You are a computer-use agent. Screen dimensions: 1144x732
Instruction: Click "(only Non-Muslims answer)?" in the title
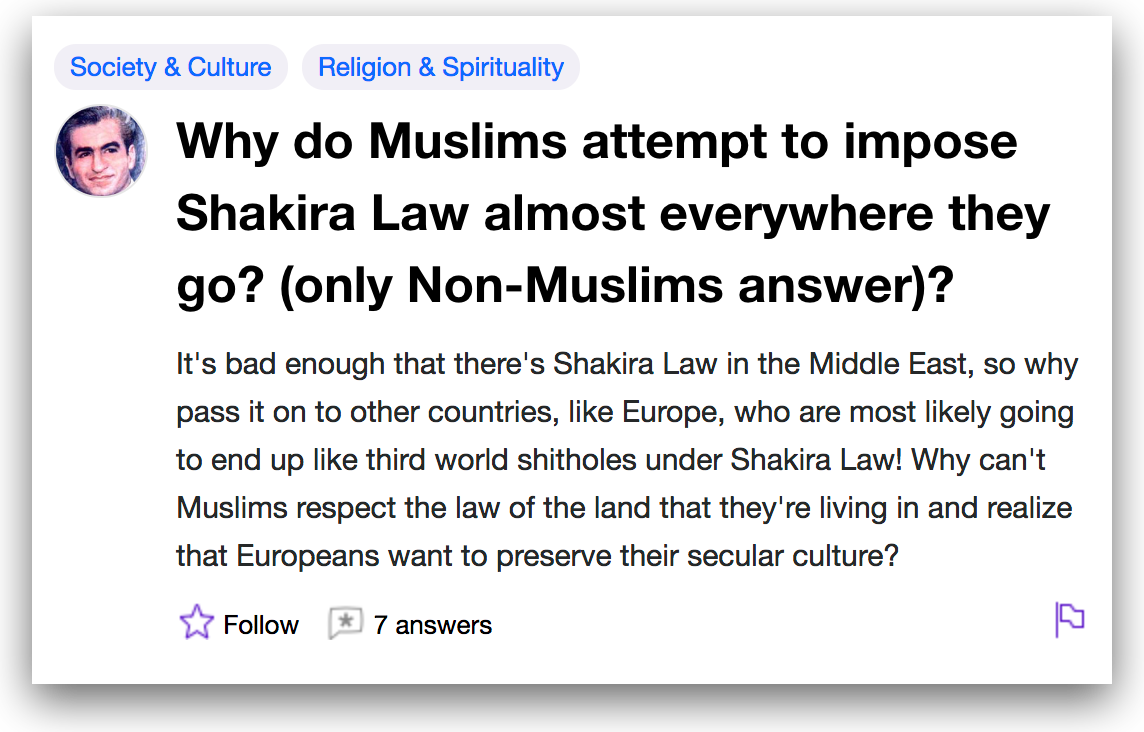(x=617, y=285)
